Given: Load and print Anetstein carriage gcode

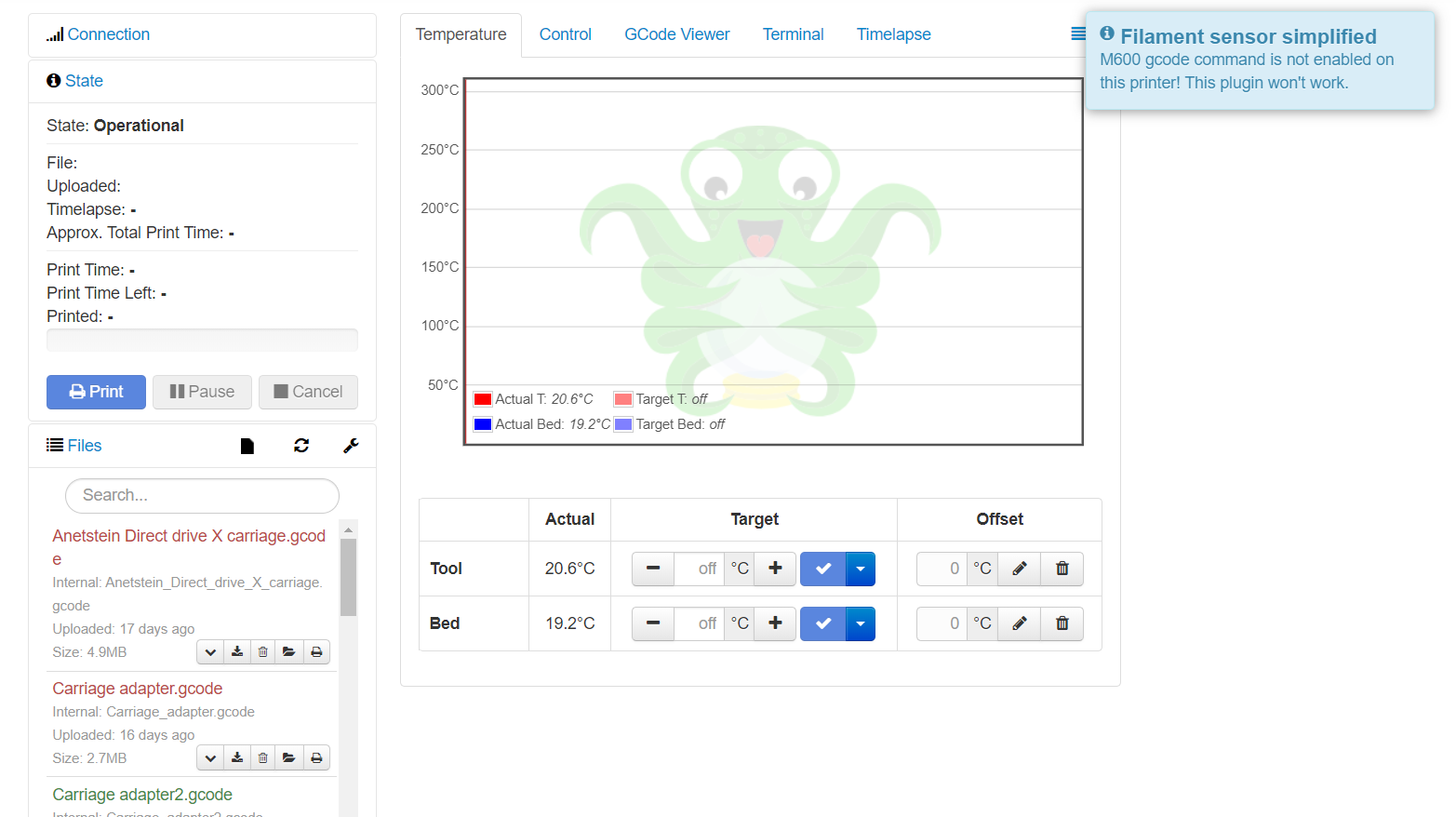Looking at the screenshot, I should [x=316, y=652].
